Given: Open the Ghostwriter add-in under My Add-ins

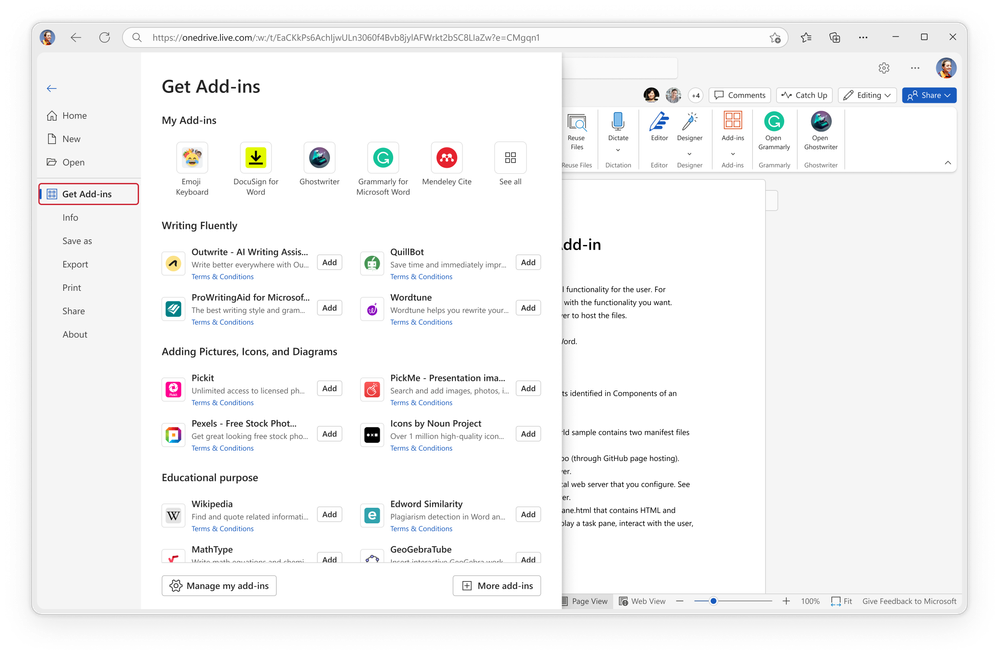Looking at the screenshot, I should [319, 157].
